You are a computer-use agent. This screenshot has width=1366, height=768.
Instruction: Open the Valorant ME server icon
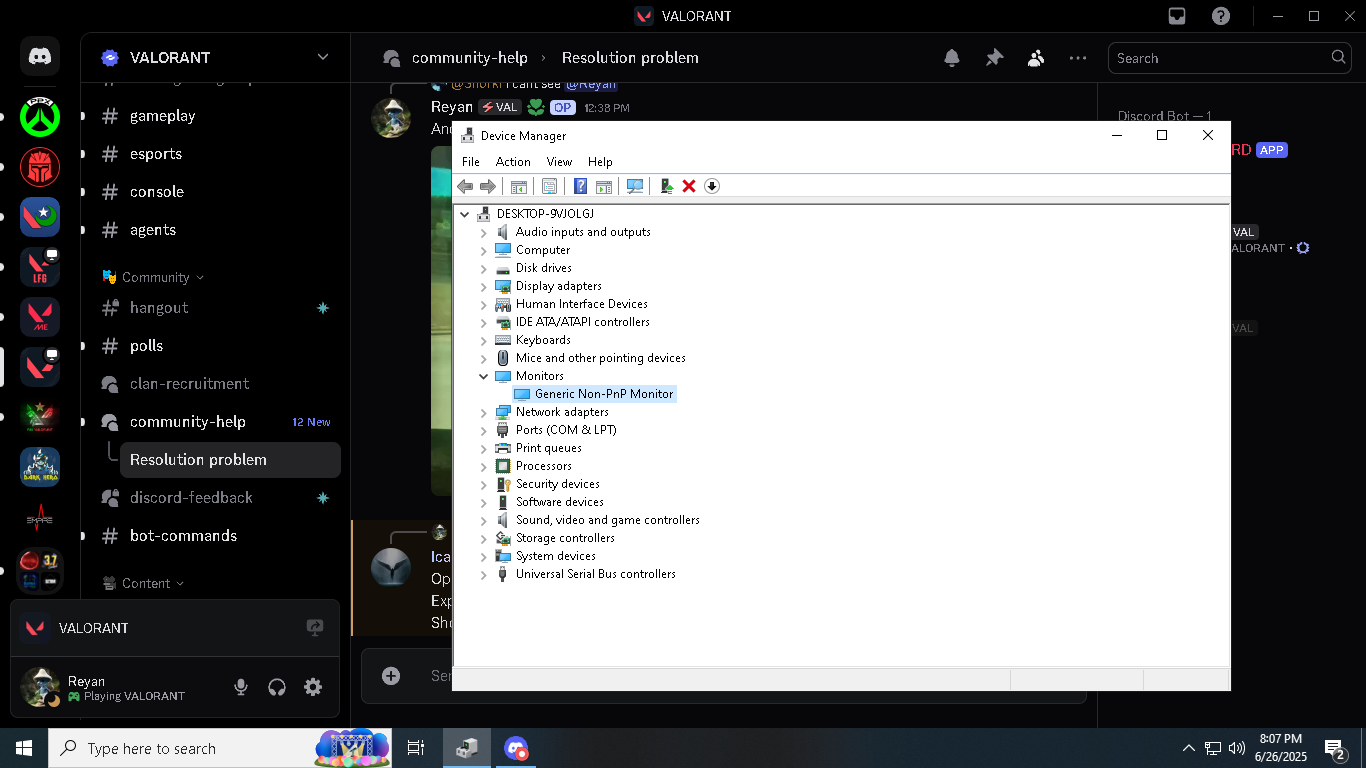[x=40, y=317]
